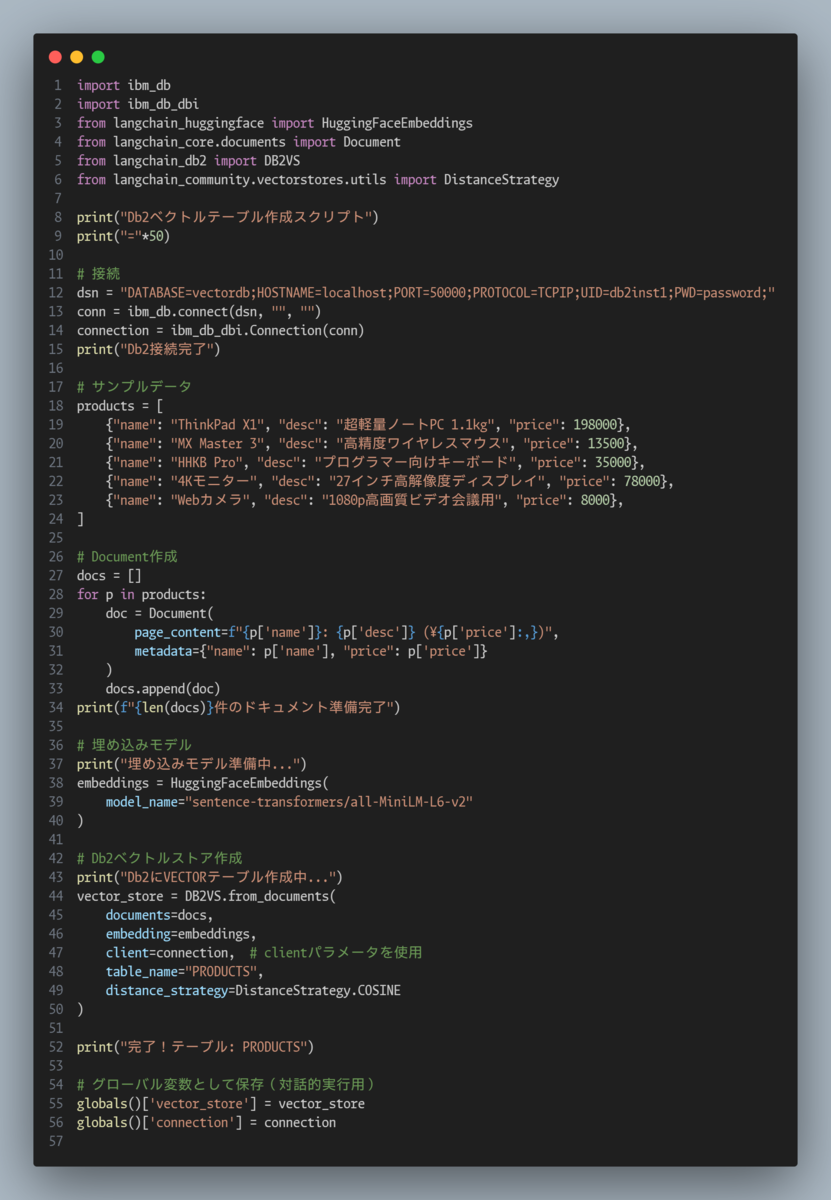Click the print "Db2接続完了" statement
This screenshot has height=1200, width=831.
tap(148, 349)
